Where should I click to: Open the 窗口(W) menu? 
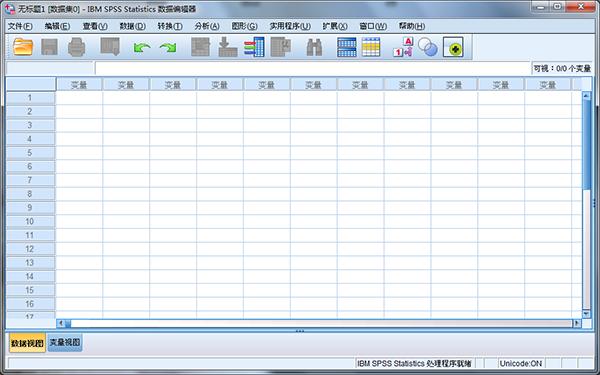point(373,26)
